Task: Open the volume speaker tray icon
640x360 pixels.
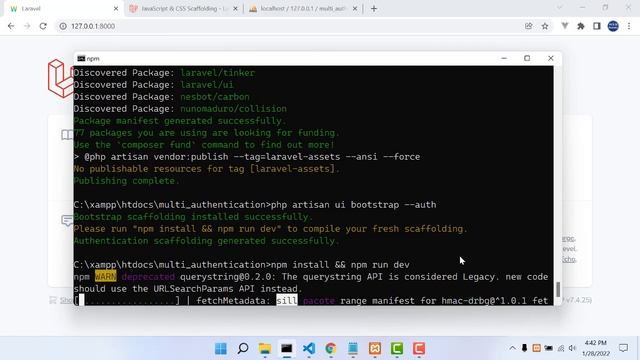Action: click(572, 348)
